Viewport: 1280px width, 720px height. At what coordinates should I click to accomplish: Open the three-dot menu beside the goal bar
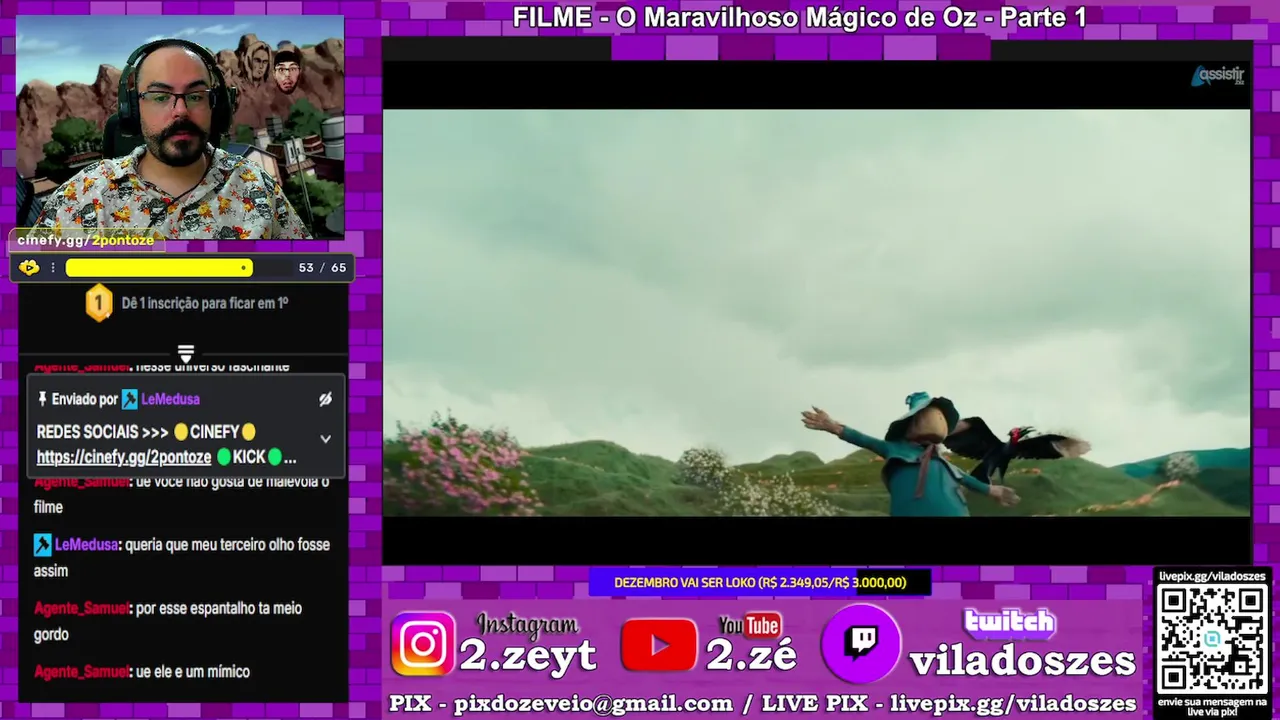tap(53, 268)
